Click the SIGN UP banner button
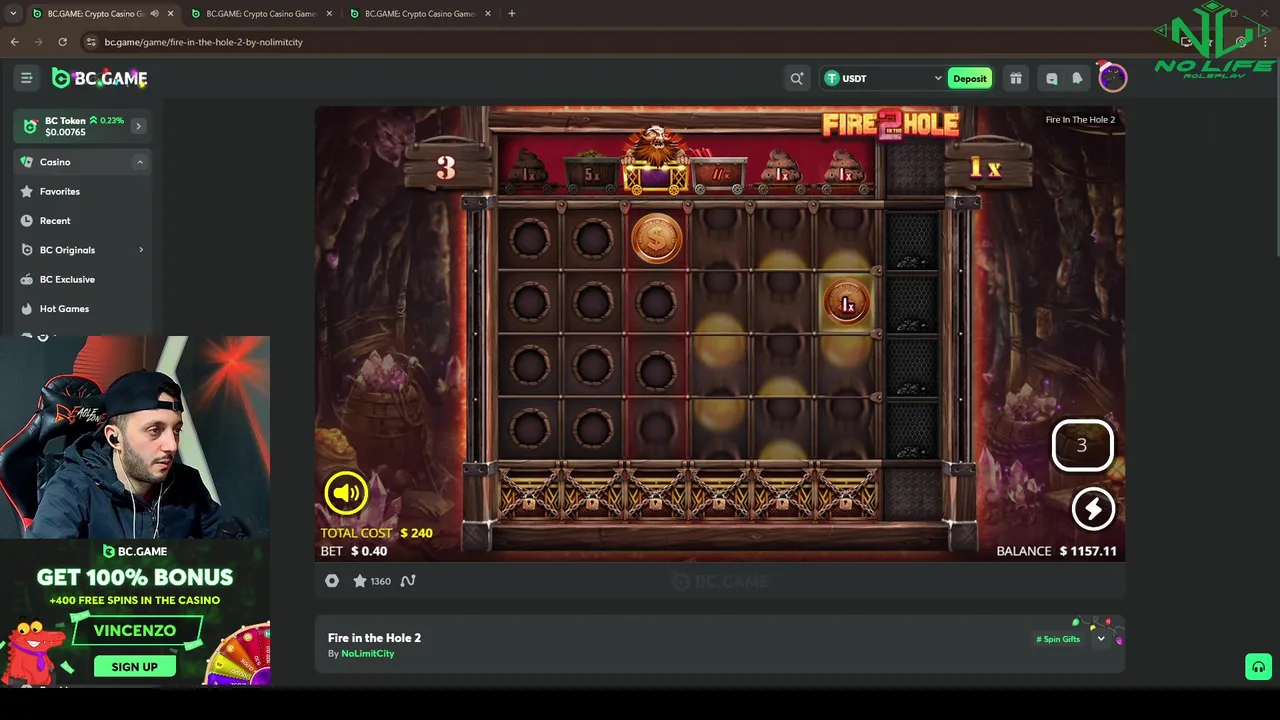This screenshot has height=720, width=1280. click(x=134, y=666)
